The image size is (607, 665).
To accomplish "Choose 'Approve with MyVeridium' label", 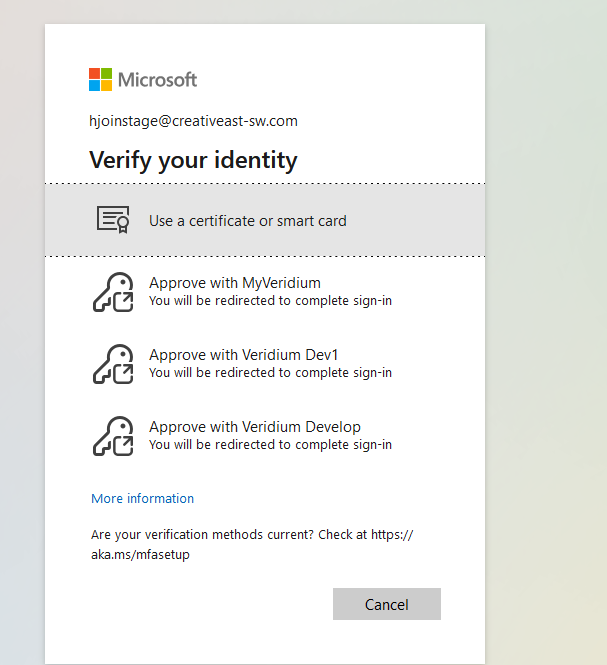I will click(235, 283).
